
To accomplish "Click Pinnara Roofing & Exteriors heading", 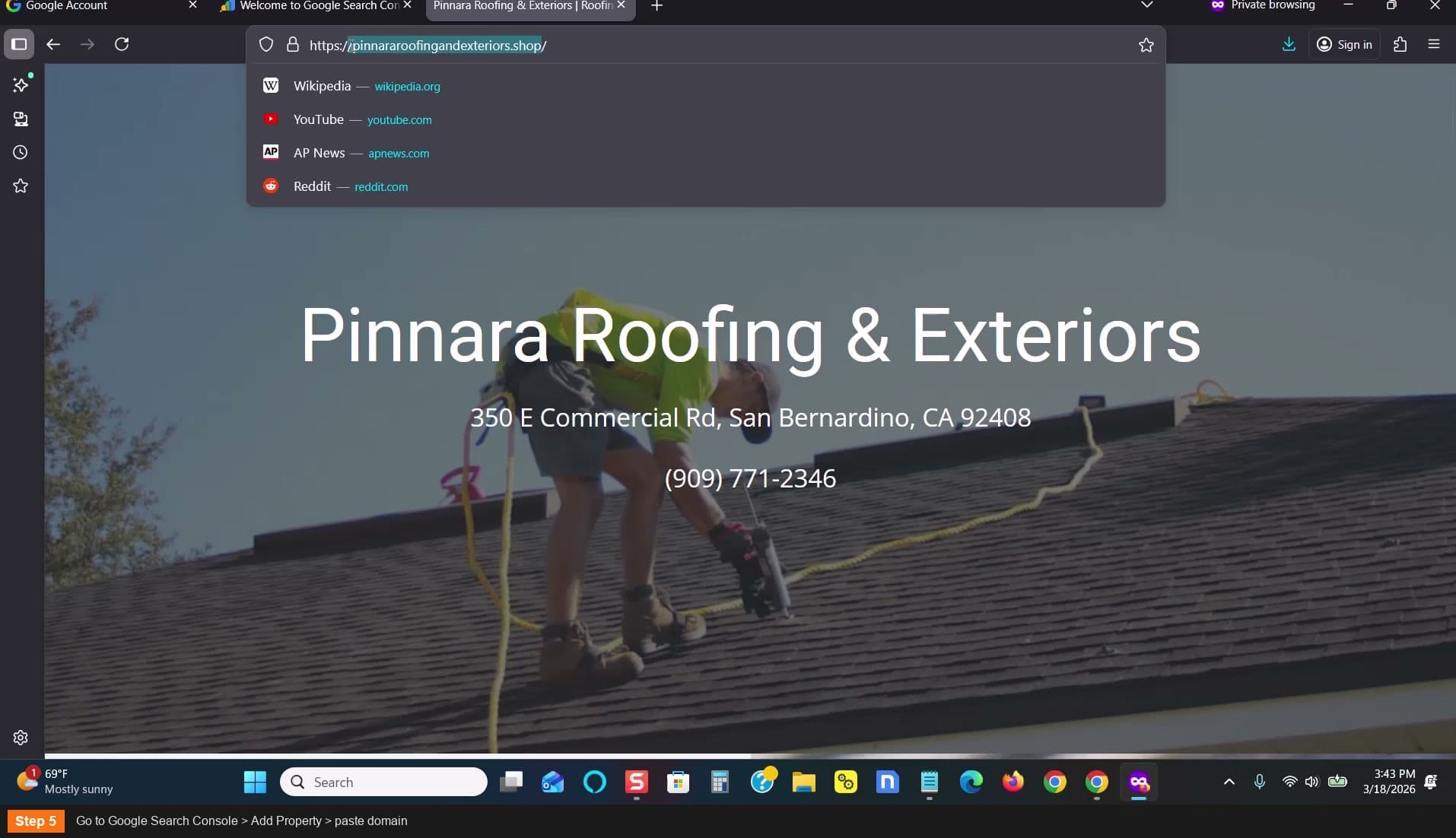I will tap(750, 335).
